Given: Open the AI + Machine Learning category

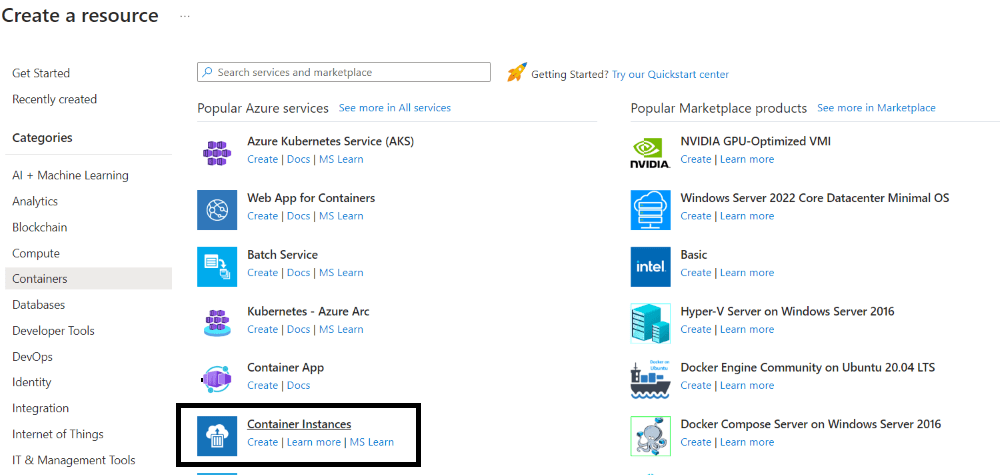Looking at the screenshot, I should [70, 175].
